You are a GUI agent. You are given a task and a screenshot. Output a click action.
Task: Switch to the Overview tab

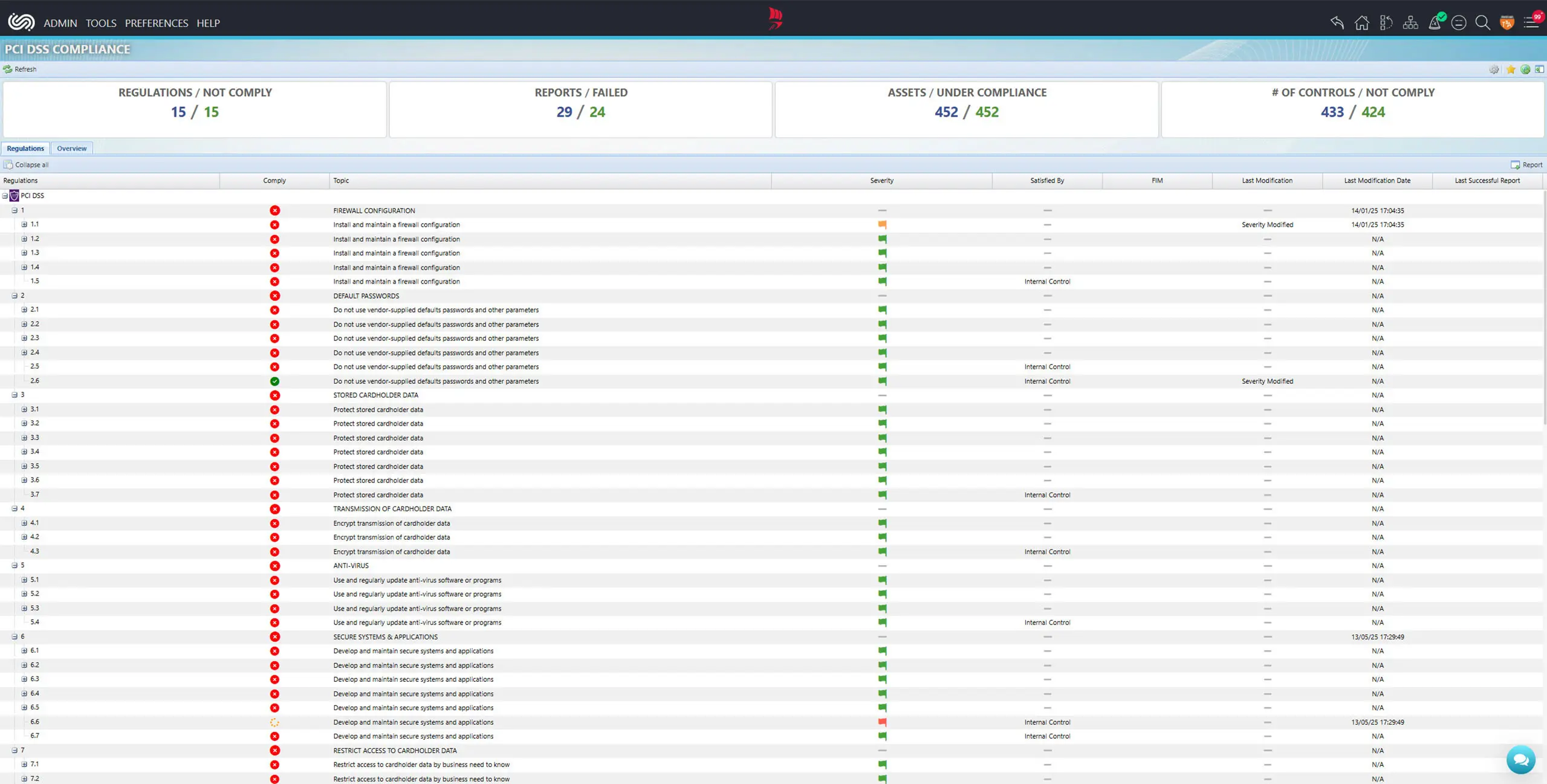tap(71, 148)
